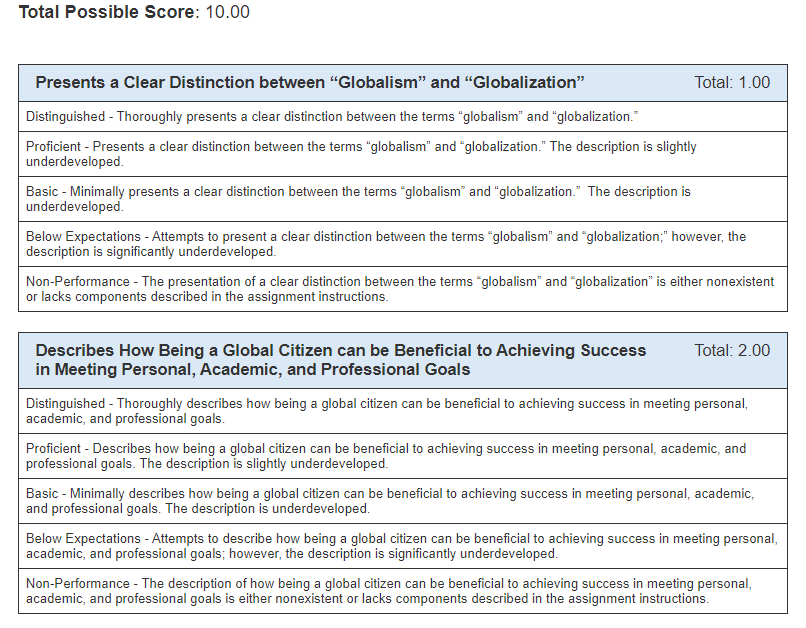Choose the Distinguished global citizen row
Image resolution: width=806 pixels, height=628 pixels.
tap(402, 411)
